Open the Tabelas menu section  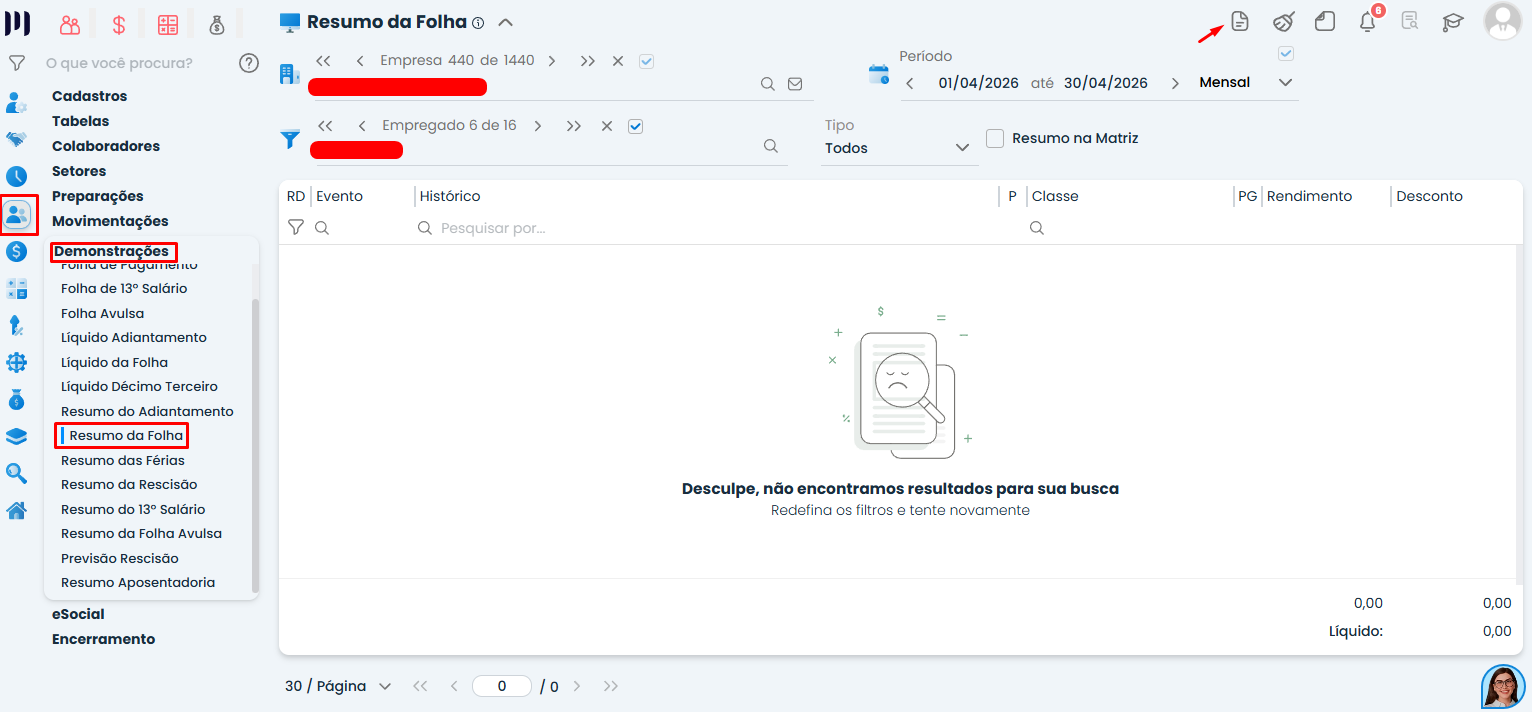[80, 121]
